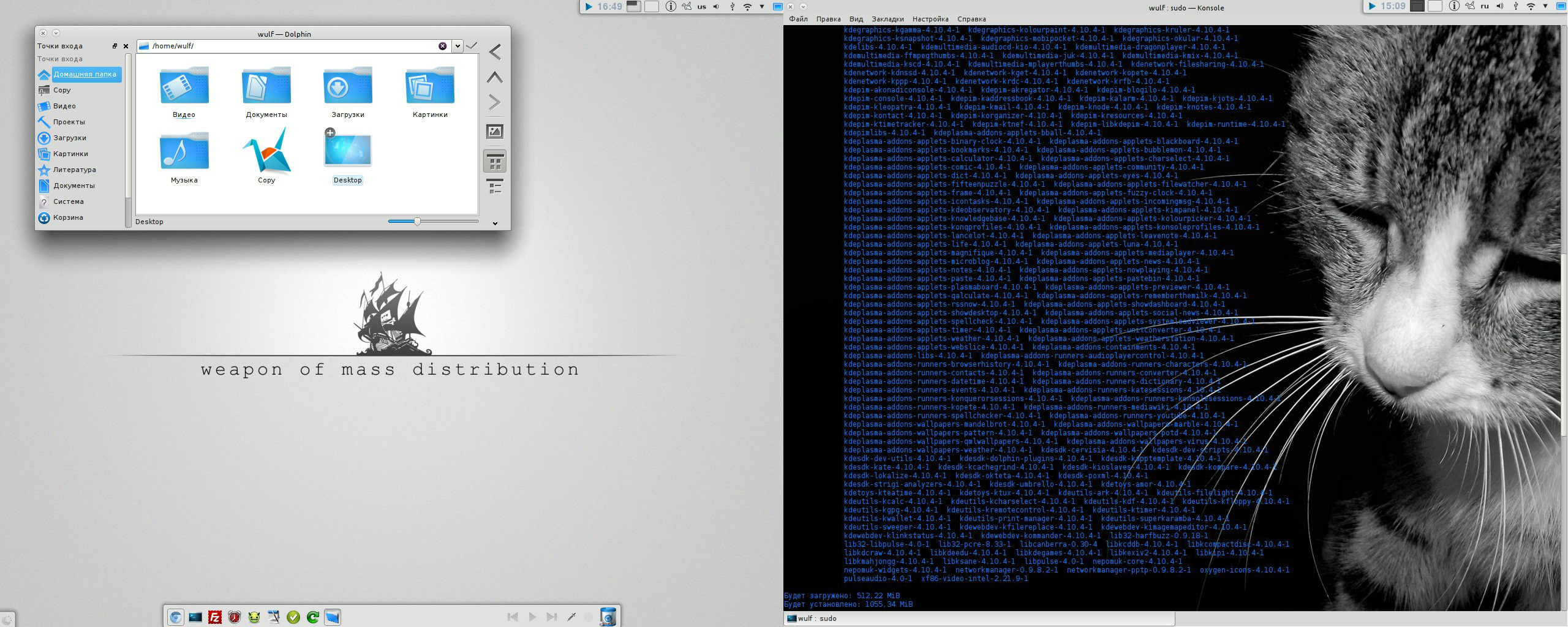The image size is (1568, 627).
Task: Open Справка menu in Konsole
Action: [971, 19]
